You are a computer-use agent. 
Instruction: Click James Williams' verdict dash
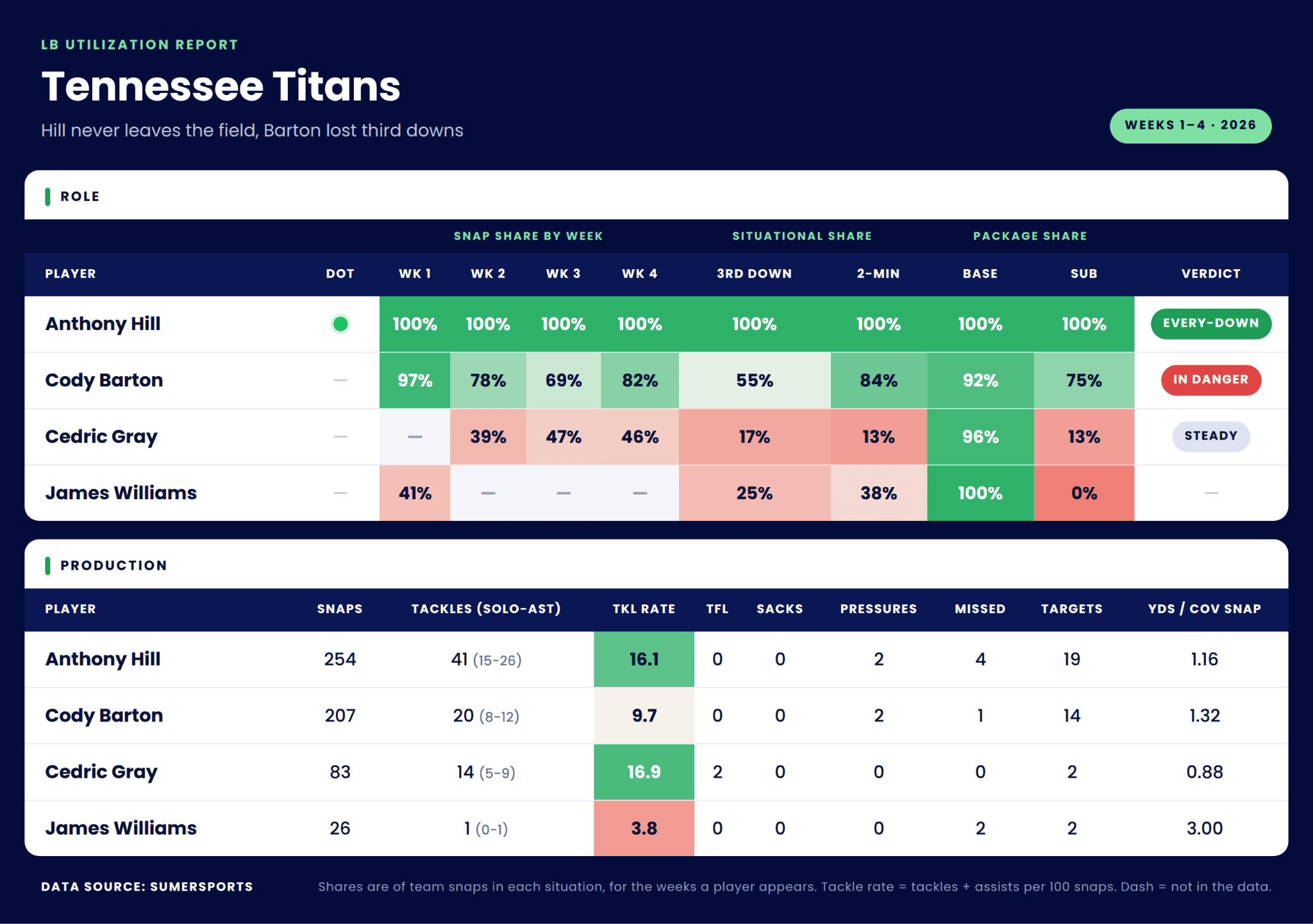(1211, 493)
